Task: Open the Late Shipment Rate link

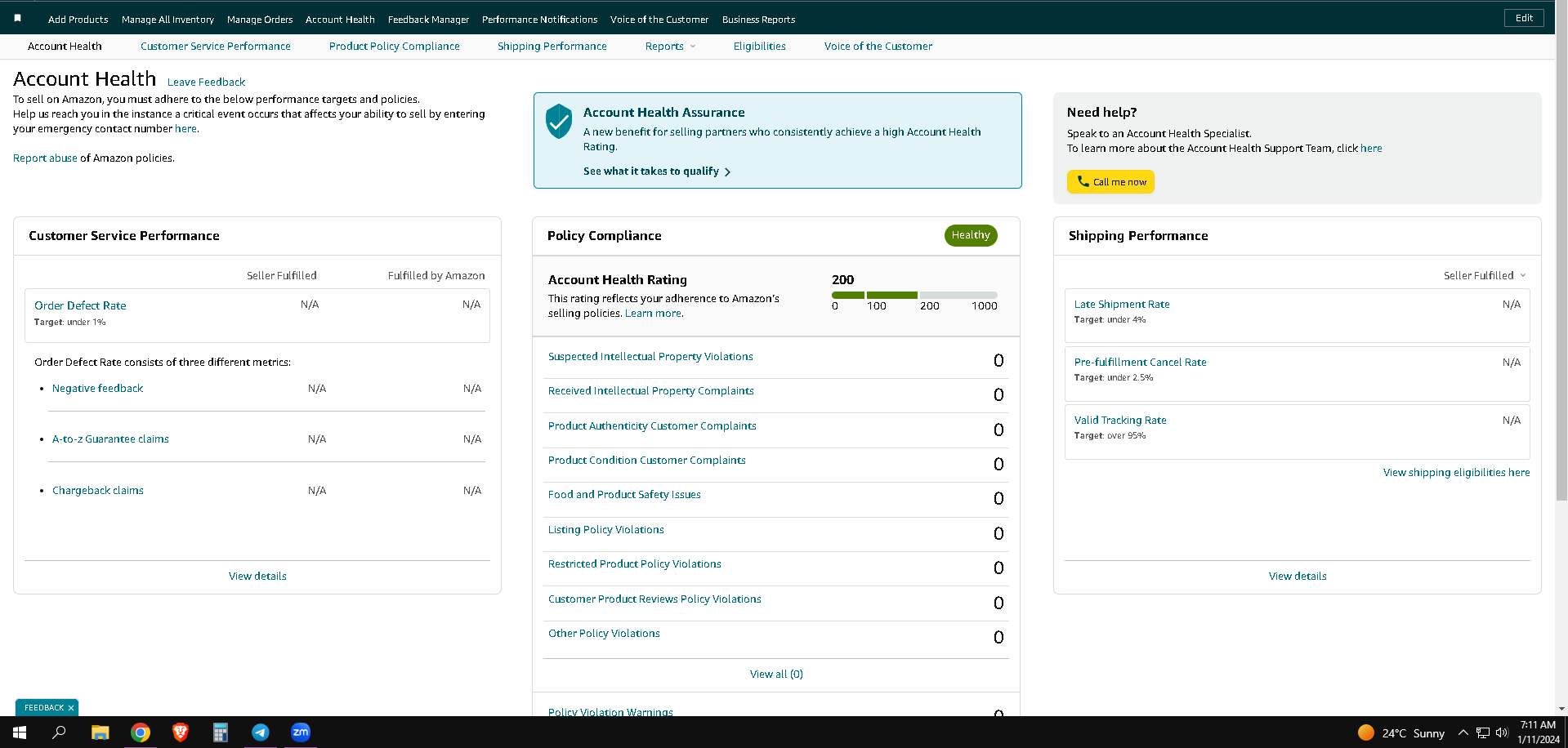Action: 1121,305
